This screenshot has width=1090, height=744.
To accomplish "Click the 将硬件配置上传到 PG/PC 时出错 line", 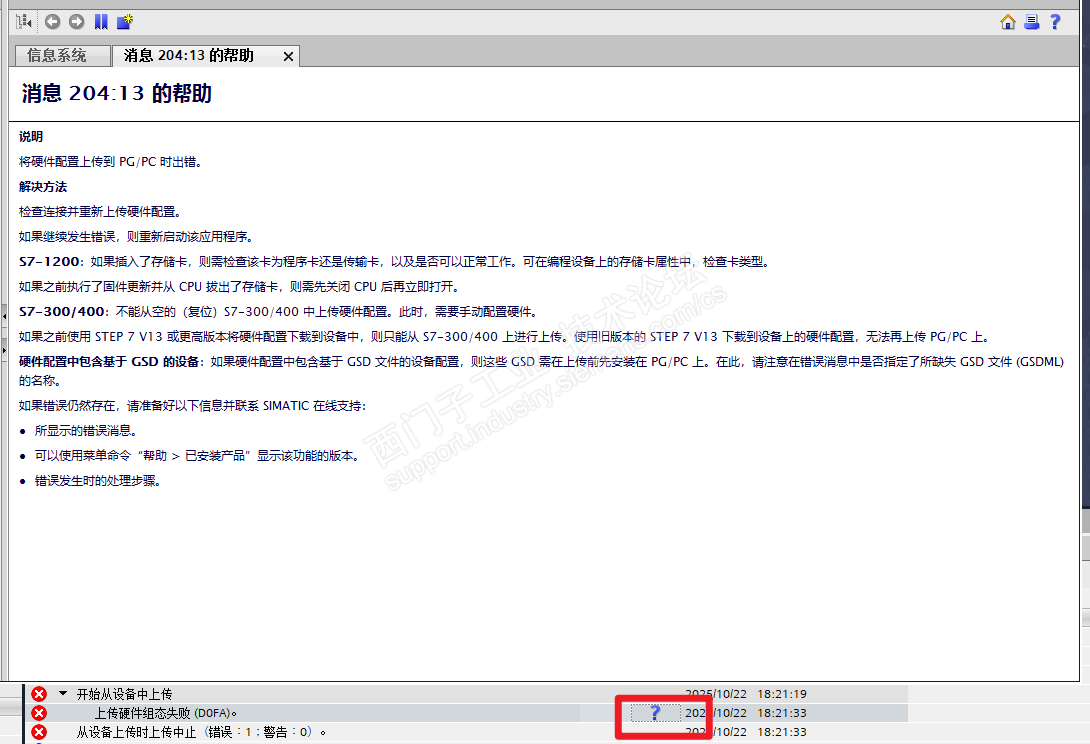I will click(x=111, y=161).
